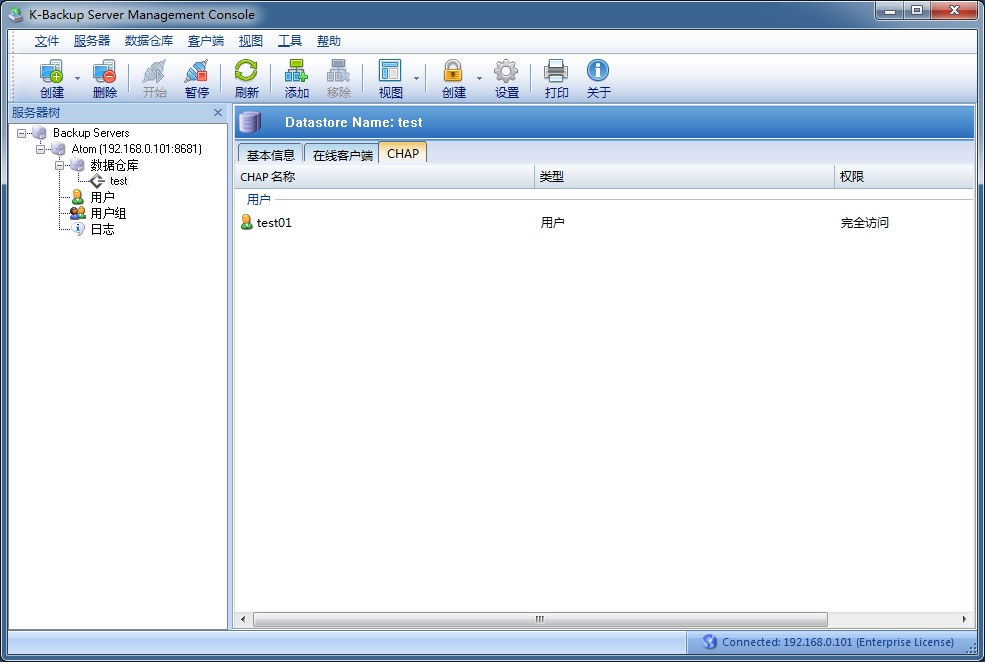The height and width of the screenshot is (662, 985).
Task: Select Atom (192.168.0.101:8681) server node
Action: coord(136,149)
